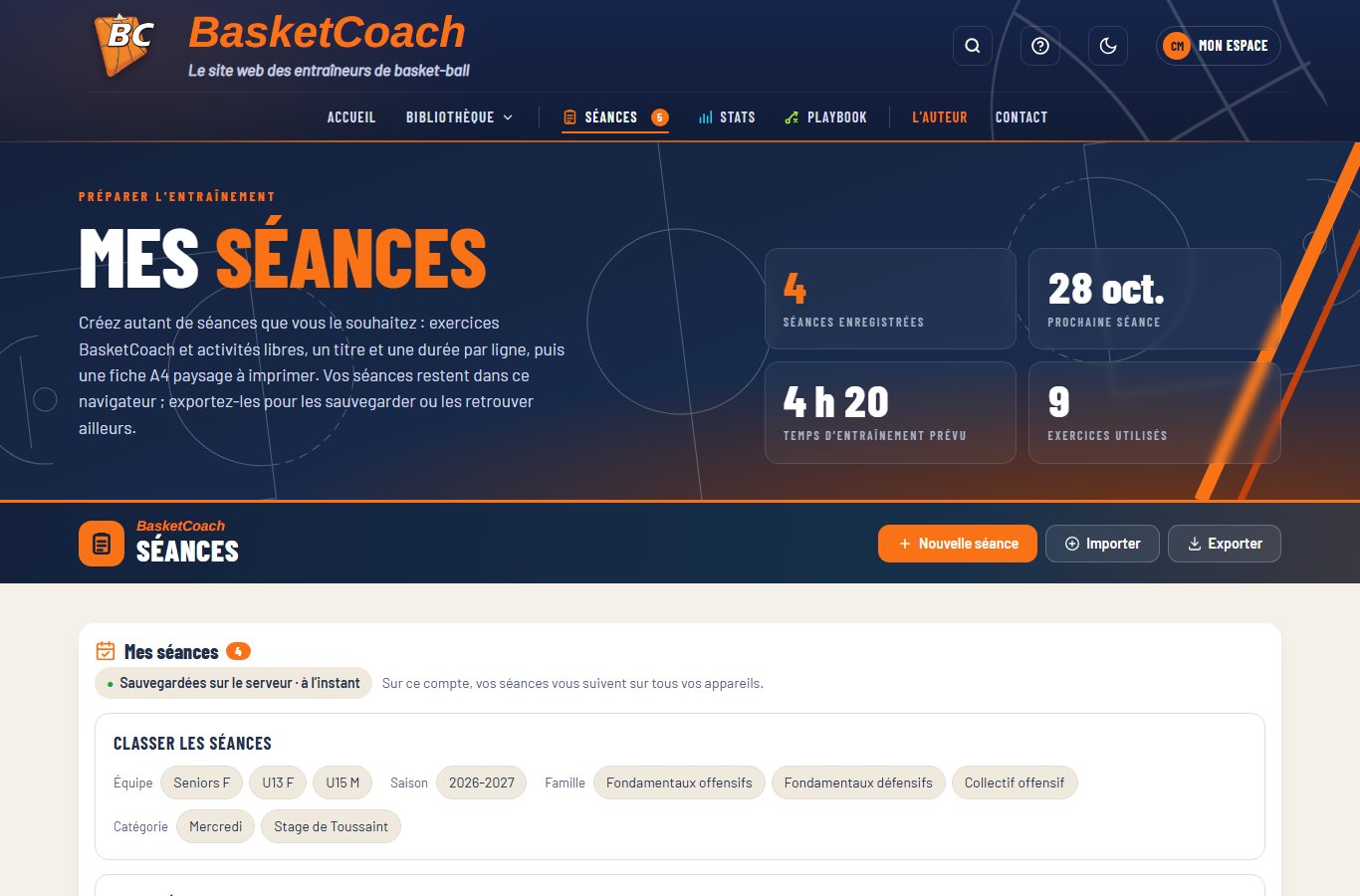1360x896 pixels.
Task: Toggle the Mercredi category filter
Action: 216,826
